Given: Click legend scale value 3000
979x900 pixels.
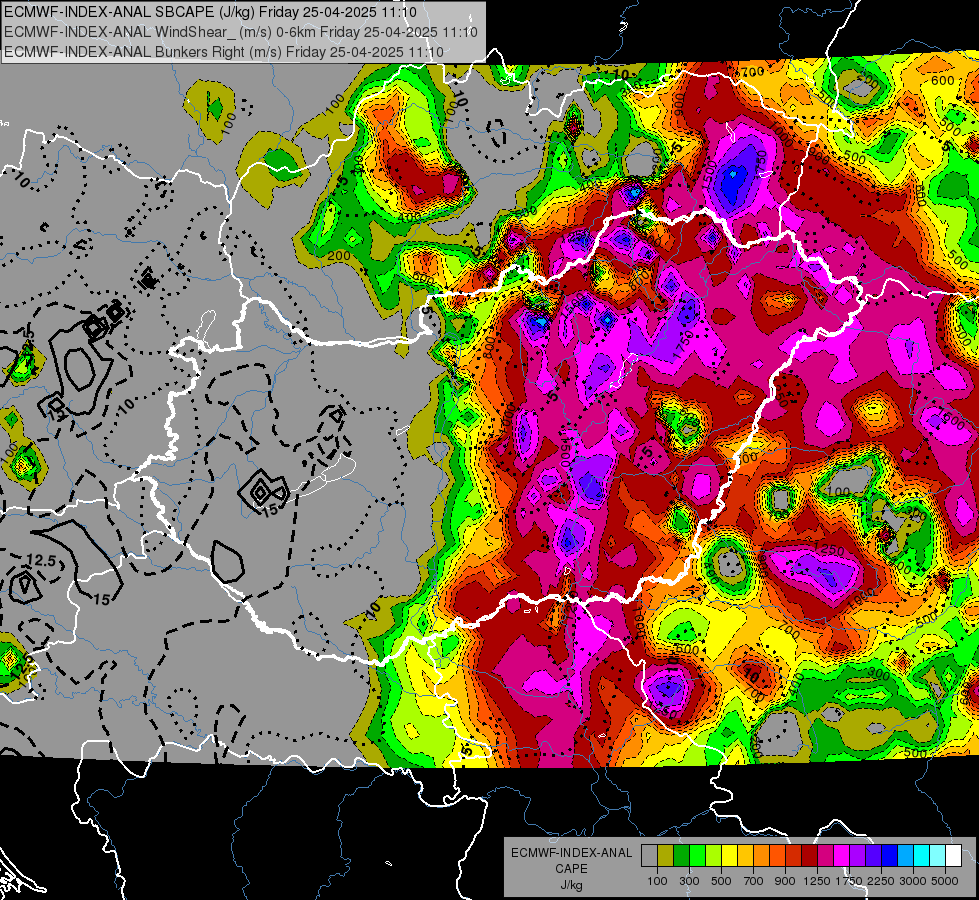Looking at the screenshot, I should 913,881.
